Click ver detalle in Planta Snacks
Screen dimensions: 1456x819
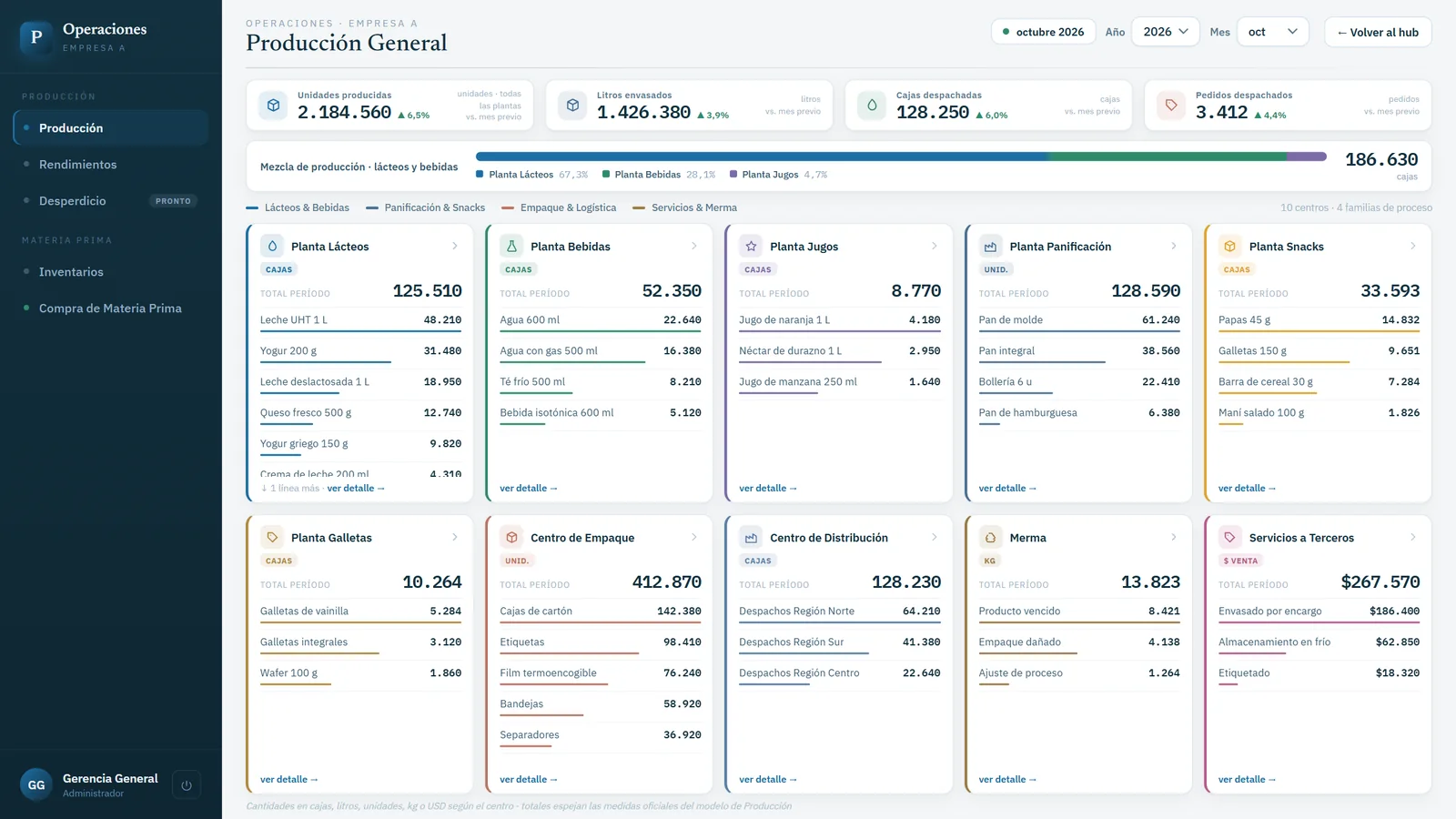1247,489
